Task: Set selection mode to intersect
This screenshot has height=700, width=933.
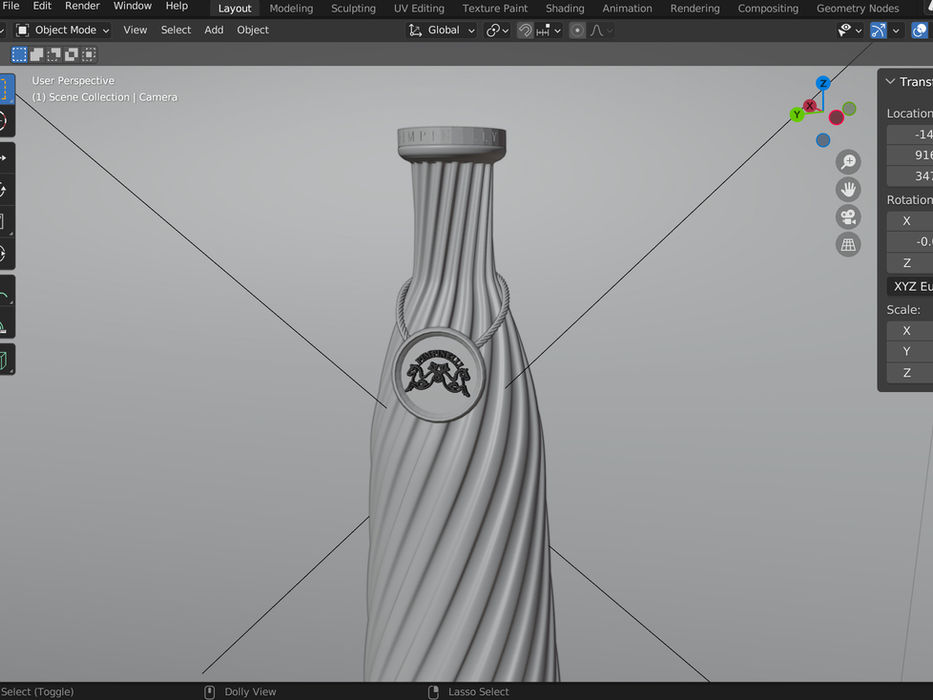Action: pyautogui.click(x=89, y=55)
